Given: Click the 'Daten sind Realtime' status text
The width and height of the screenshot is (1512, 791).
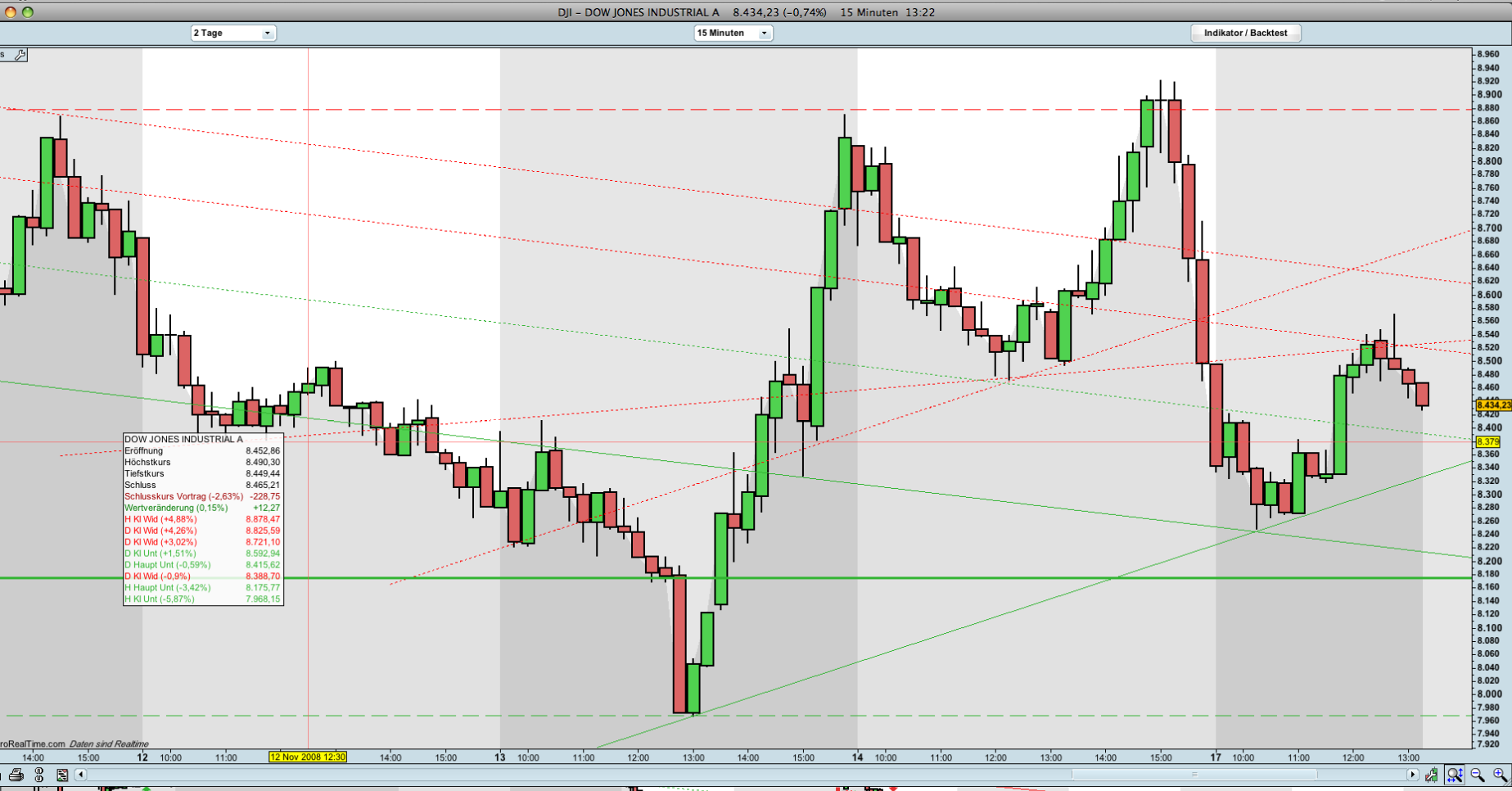Looking at the screenshot, I should point(109,744).
